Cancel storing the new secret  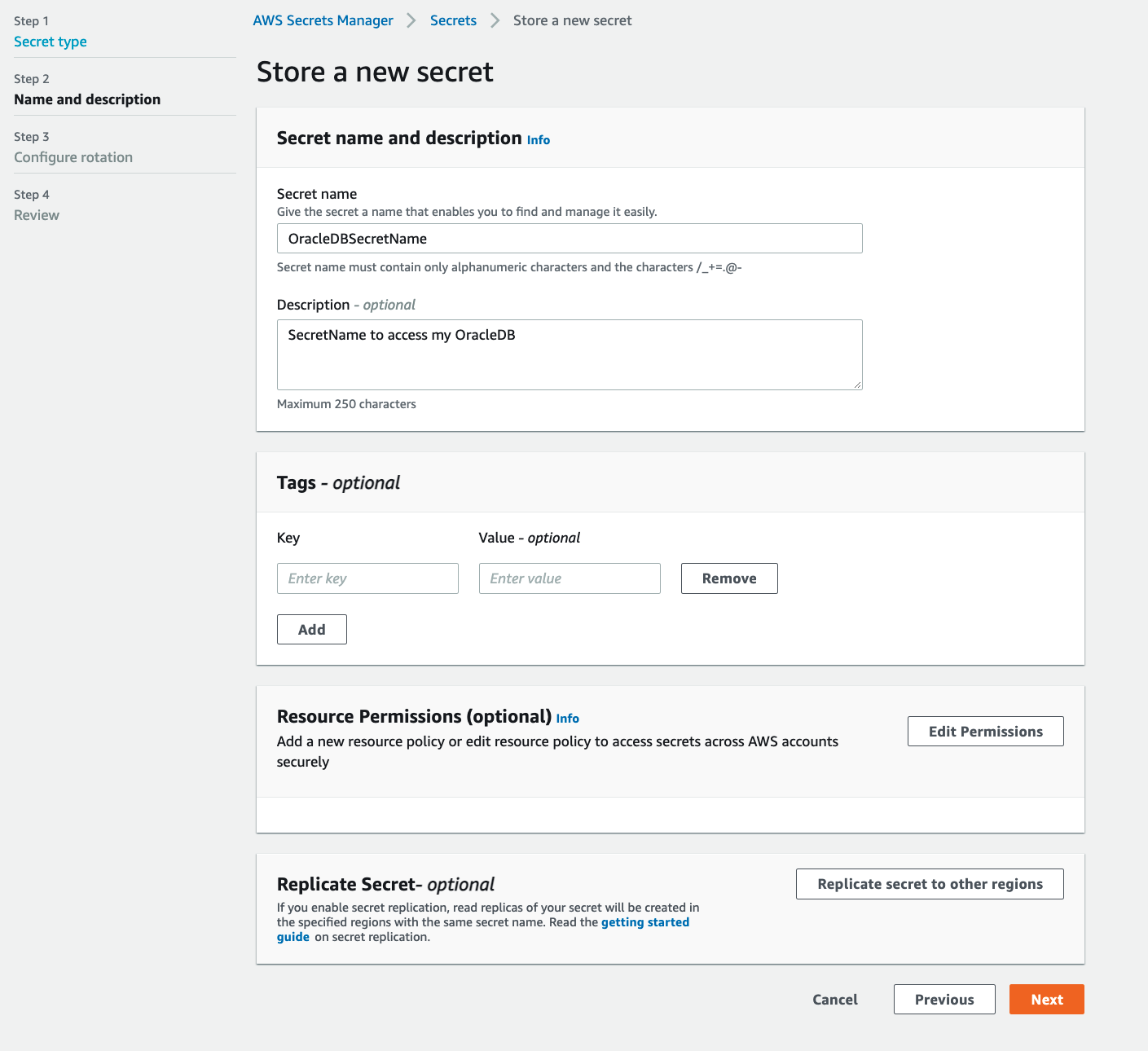835,1000
